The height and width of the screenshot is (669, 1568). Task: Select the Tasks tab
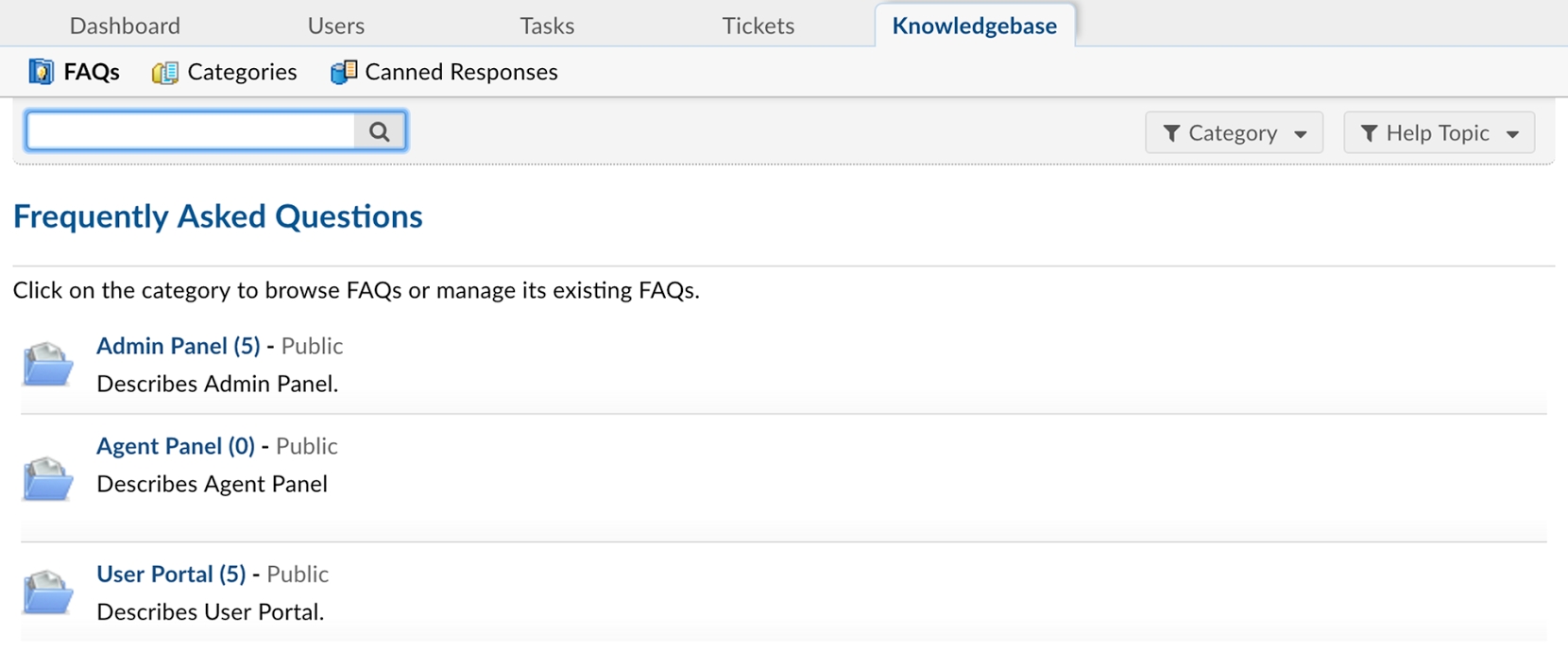546,26
